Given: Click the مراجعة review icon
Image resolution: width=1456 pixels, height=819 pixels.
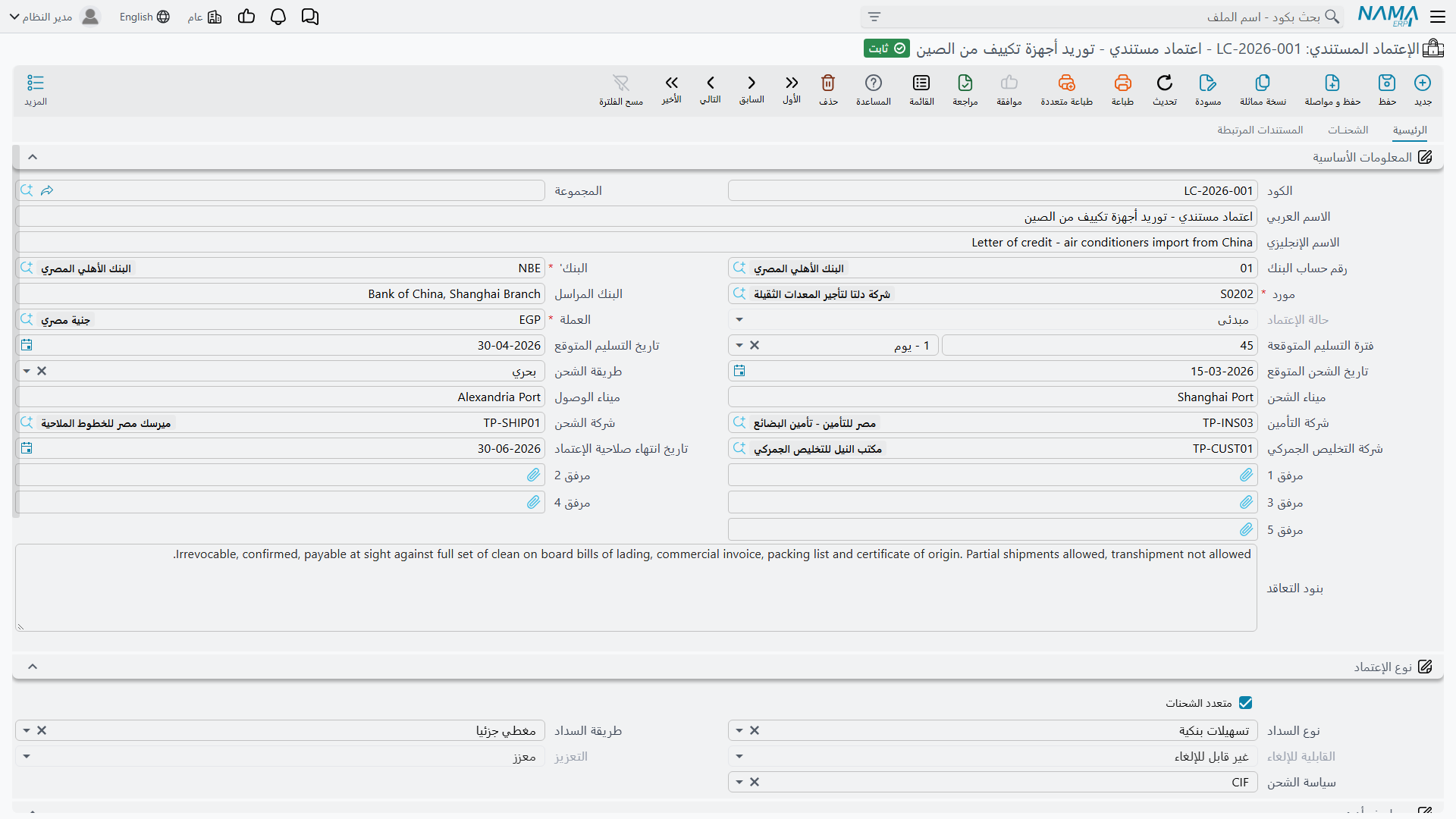Looking at the screenshot, I should click(965, 83).
